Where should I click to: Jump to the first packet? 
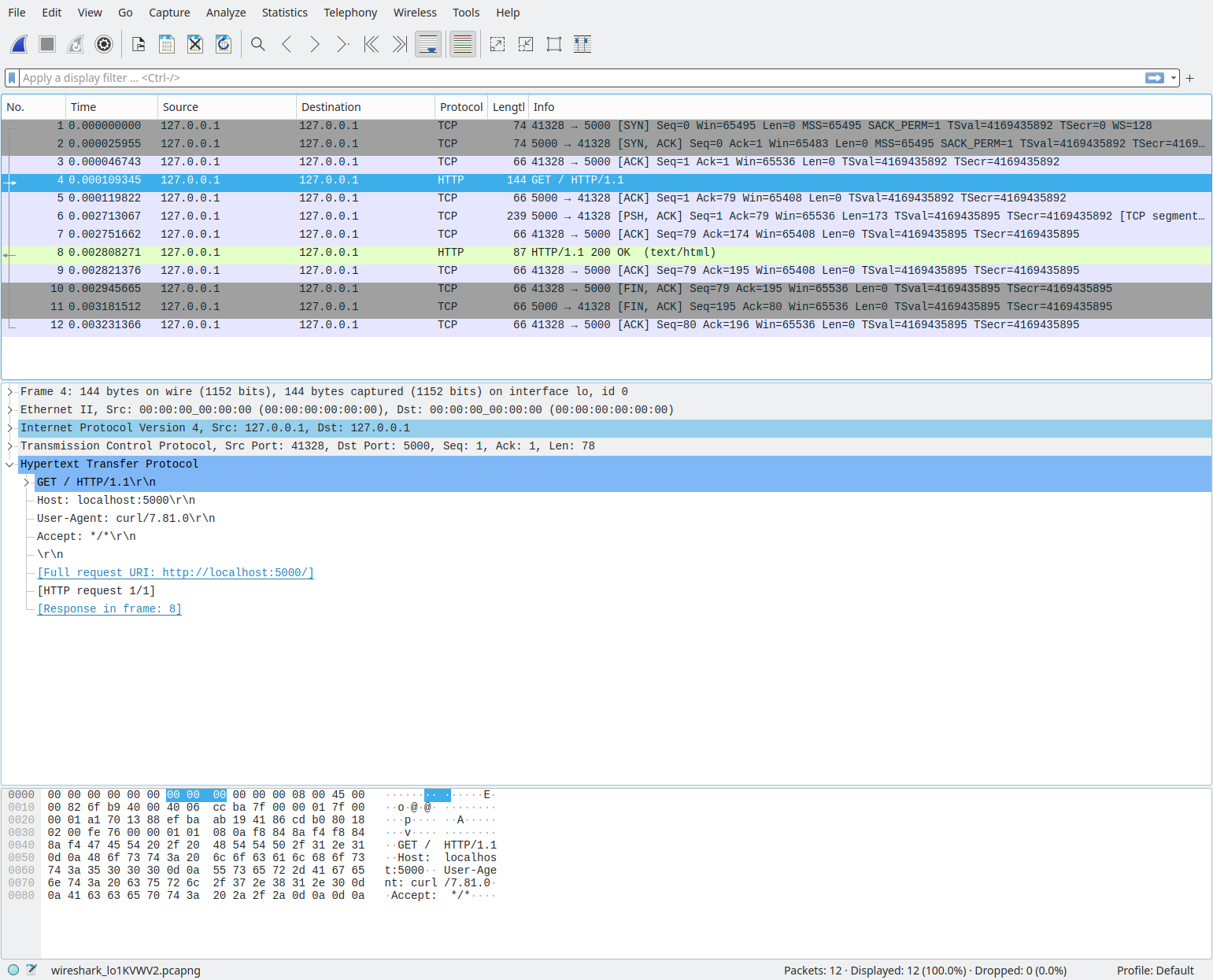pyautogui.click(x=372, y=44)
